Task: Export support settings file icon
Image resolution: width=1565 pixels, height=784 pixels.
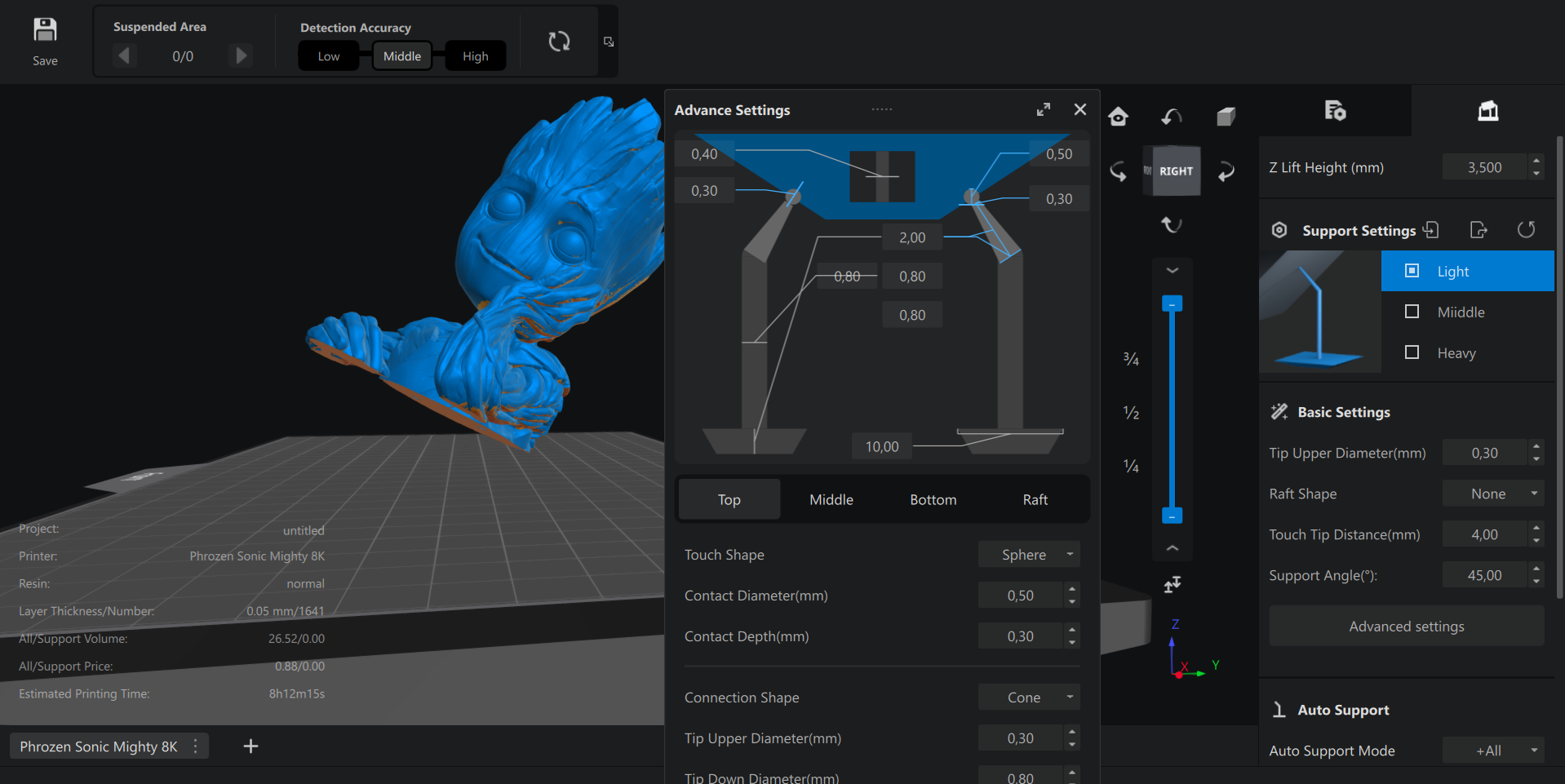Action: (x=1479, y=230)
